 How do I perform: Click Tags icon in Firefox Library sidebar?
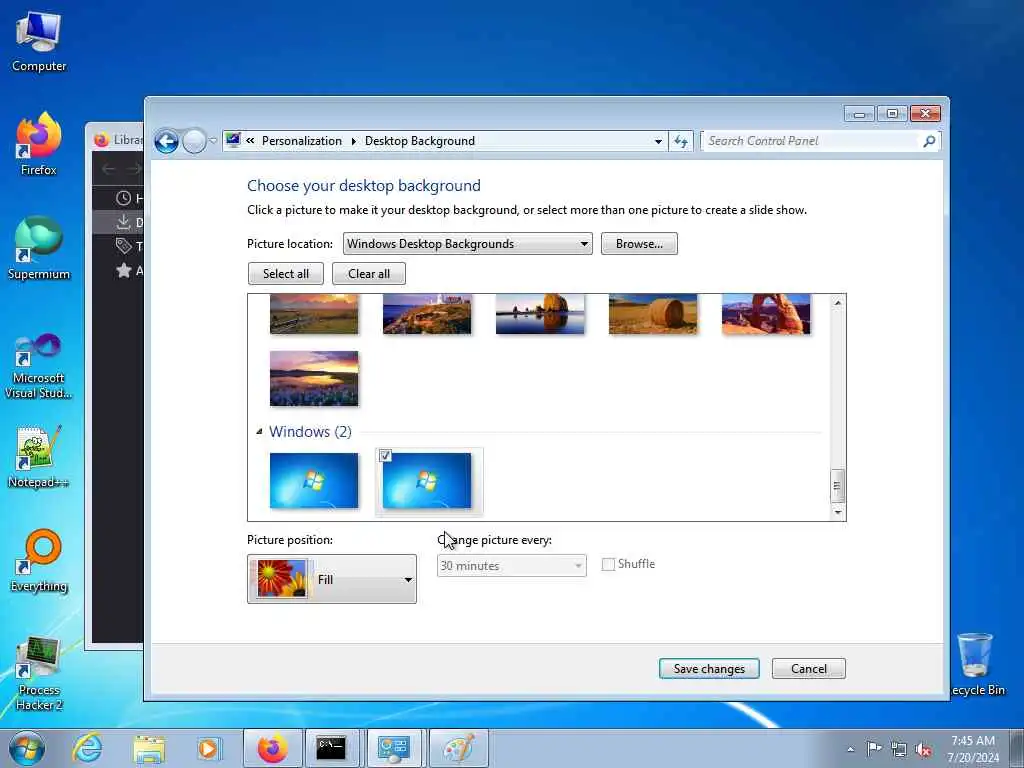coord(123,246)
